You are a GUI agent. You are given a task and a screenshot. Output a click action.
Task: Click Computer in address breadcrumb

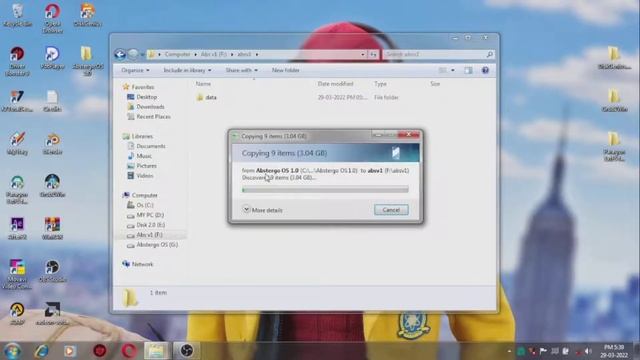(x=178, y=54)
